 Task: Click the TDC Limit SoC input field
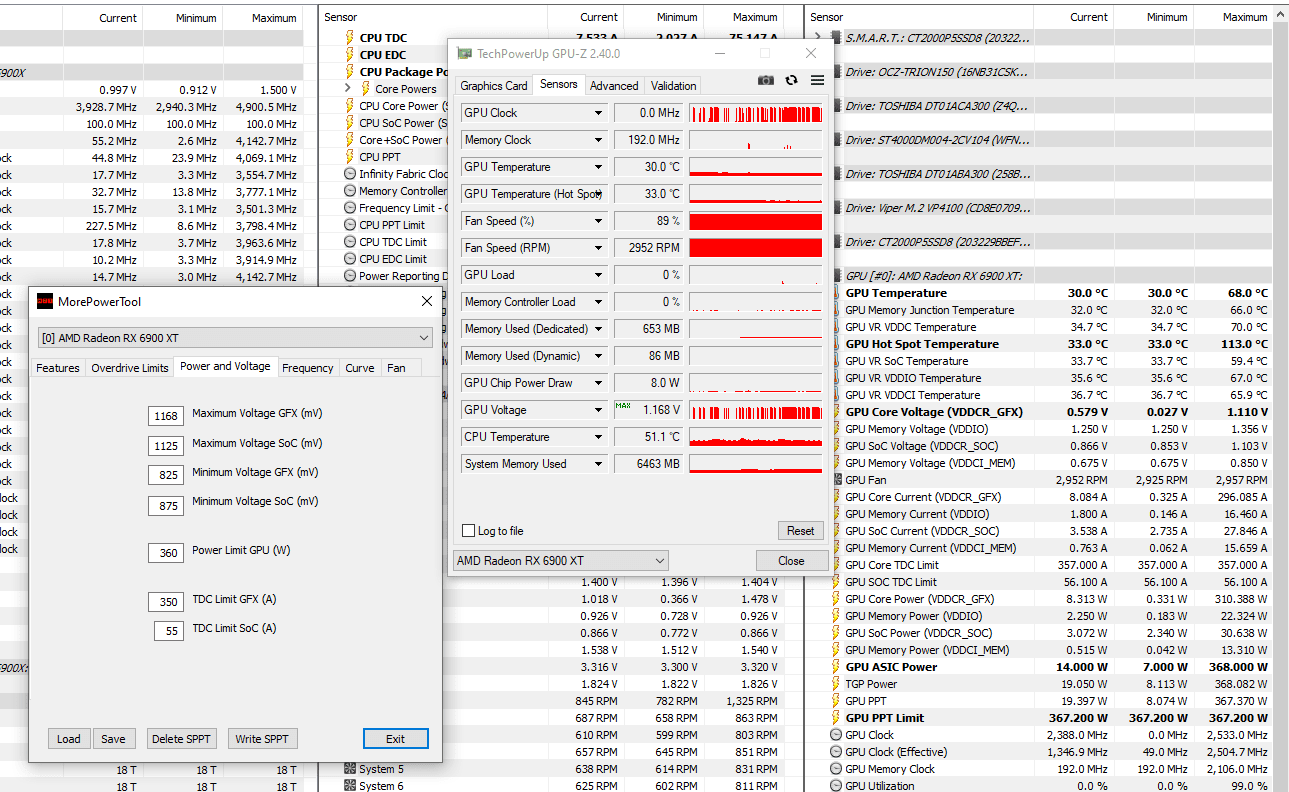click(169, 631)
